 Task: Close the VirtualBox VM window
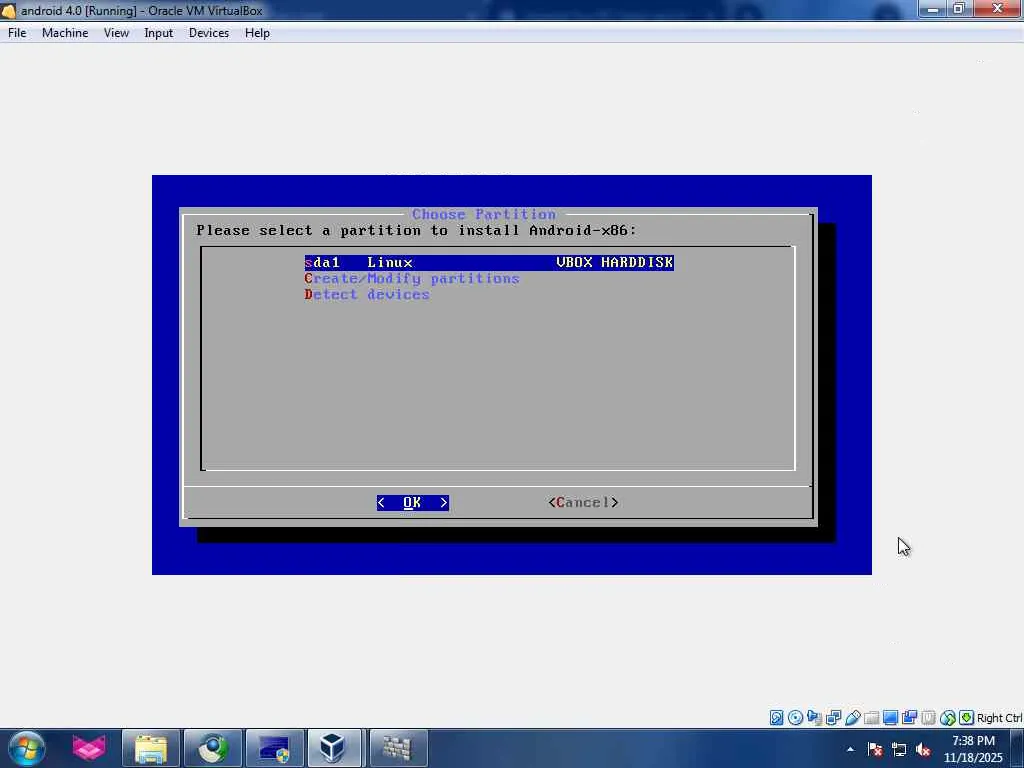point(998,8)
